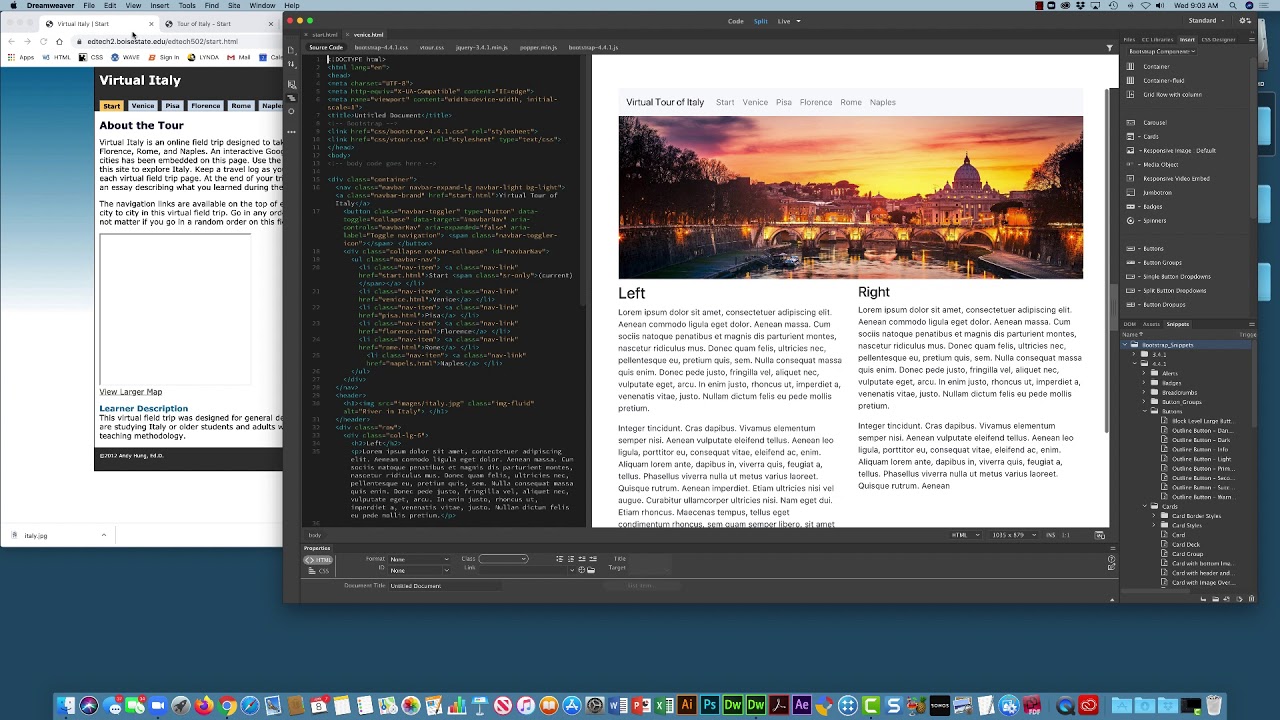Switch to the Assets panel tab
Image resolution: width=1280 pixels, height=720 pixels.
1151,324
